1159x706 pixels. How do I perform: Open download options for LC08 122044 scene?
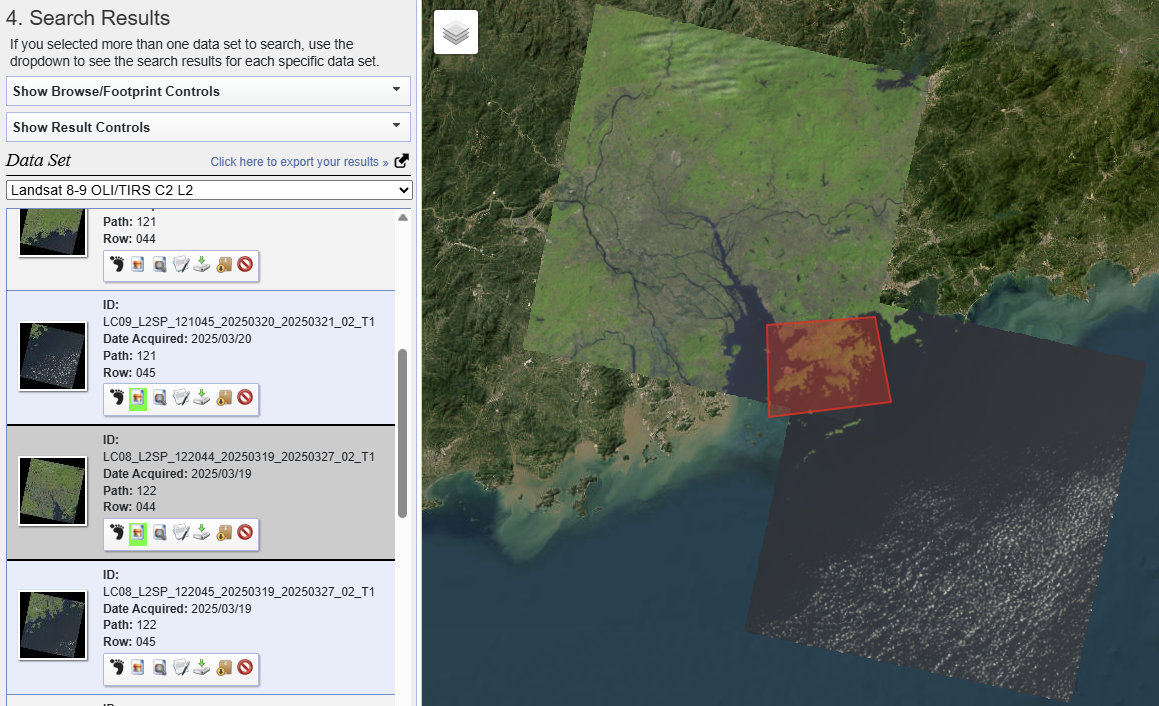click(202, 534)
